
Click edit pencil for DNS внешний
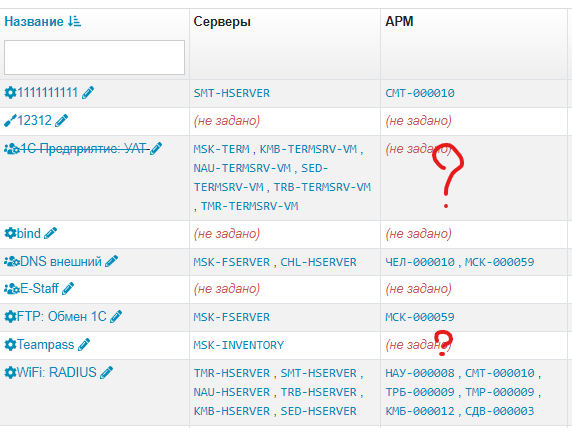(x=111, y=261)
